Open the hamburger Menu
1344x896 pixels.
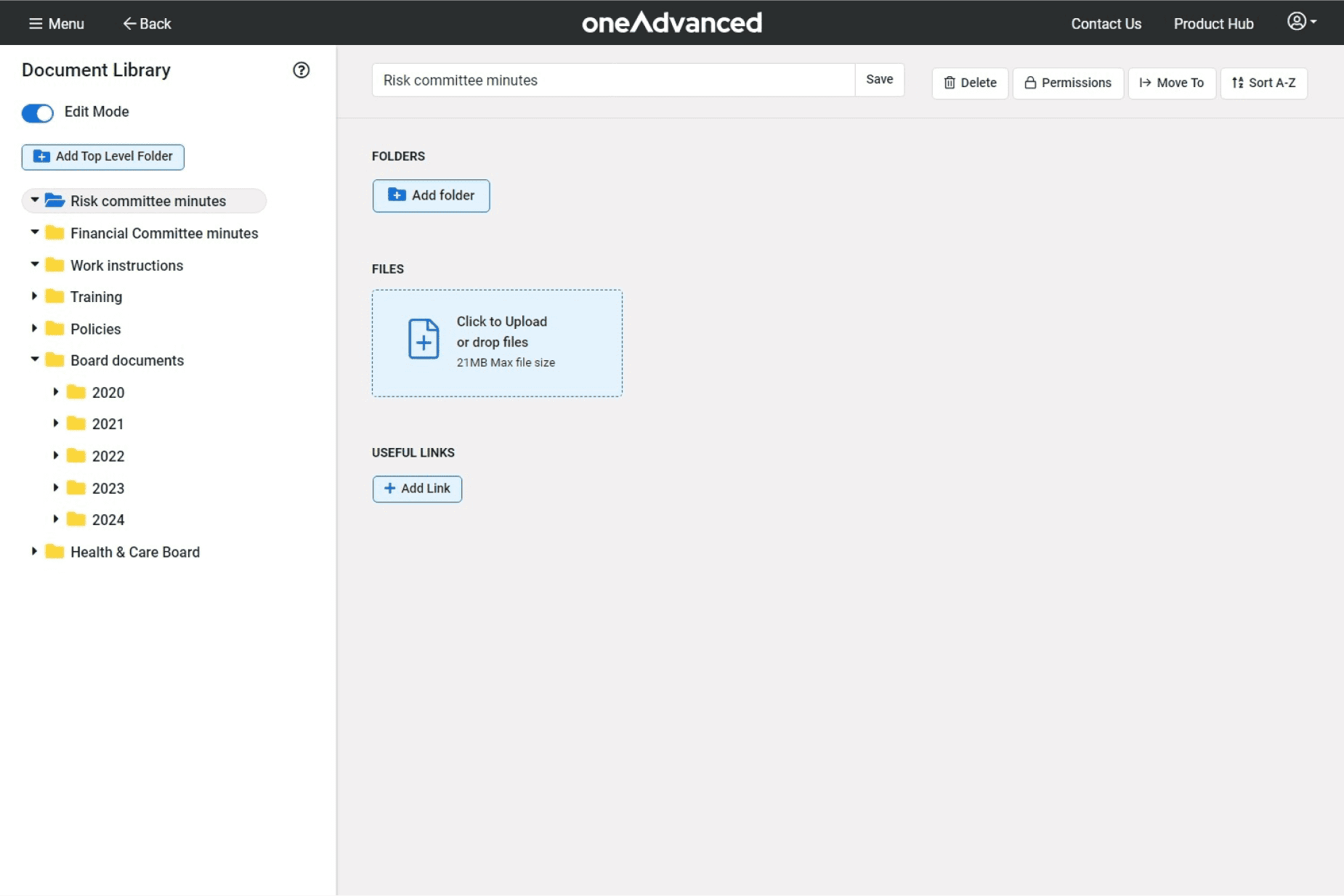click(x=56, y=24)
